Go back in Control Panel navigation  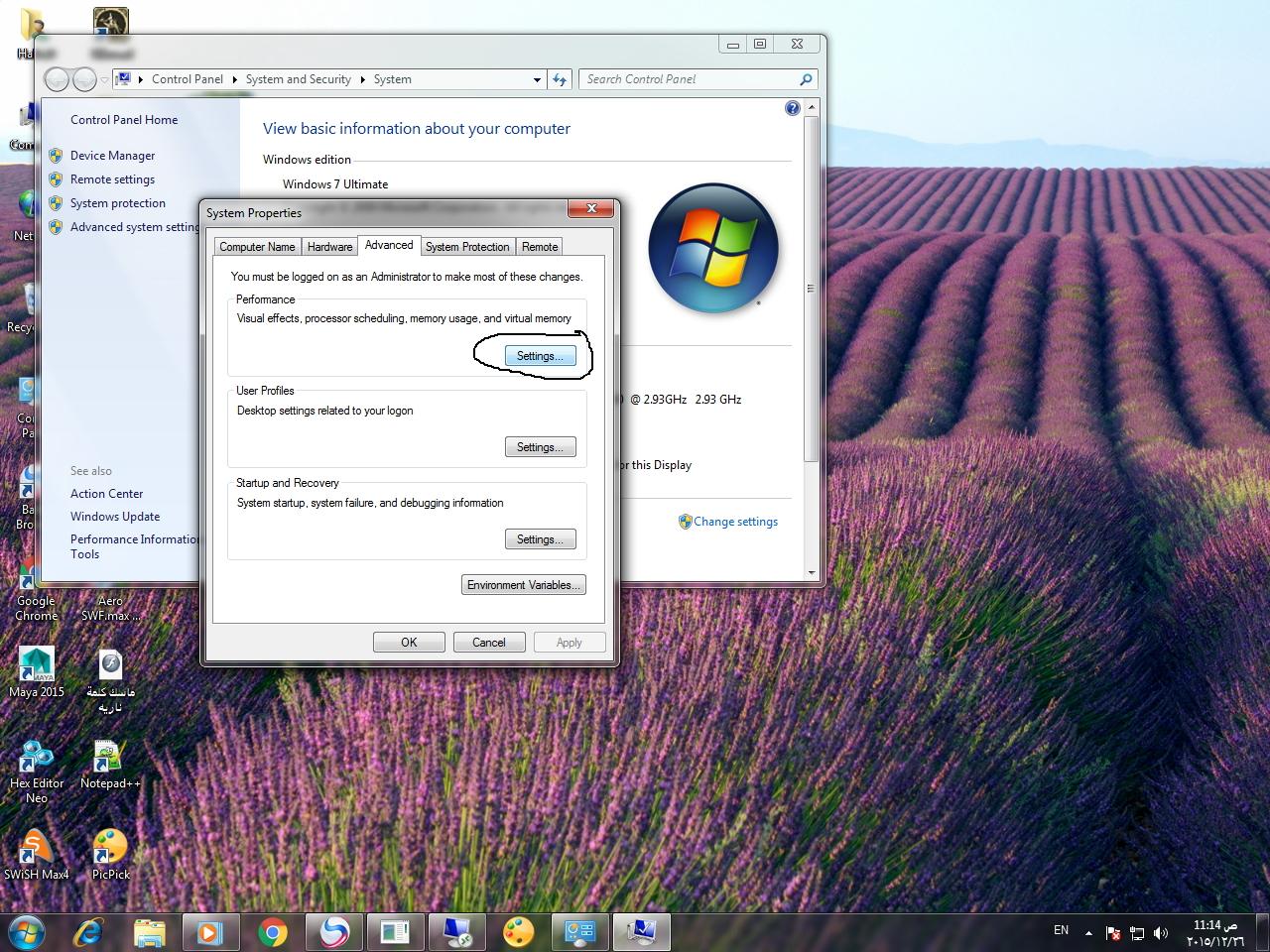(x=57, y=79)
